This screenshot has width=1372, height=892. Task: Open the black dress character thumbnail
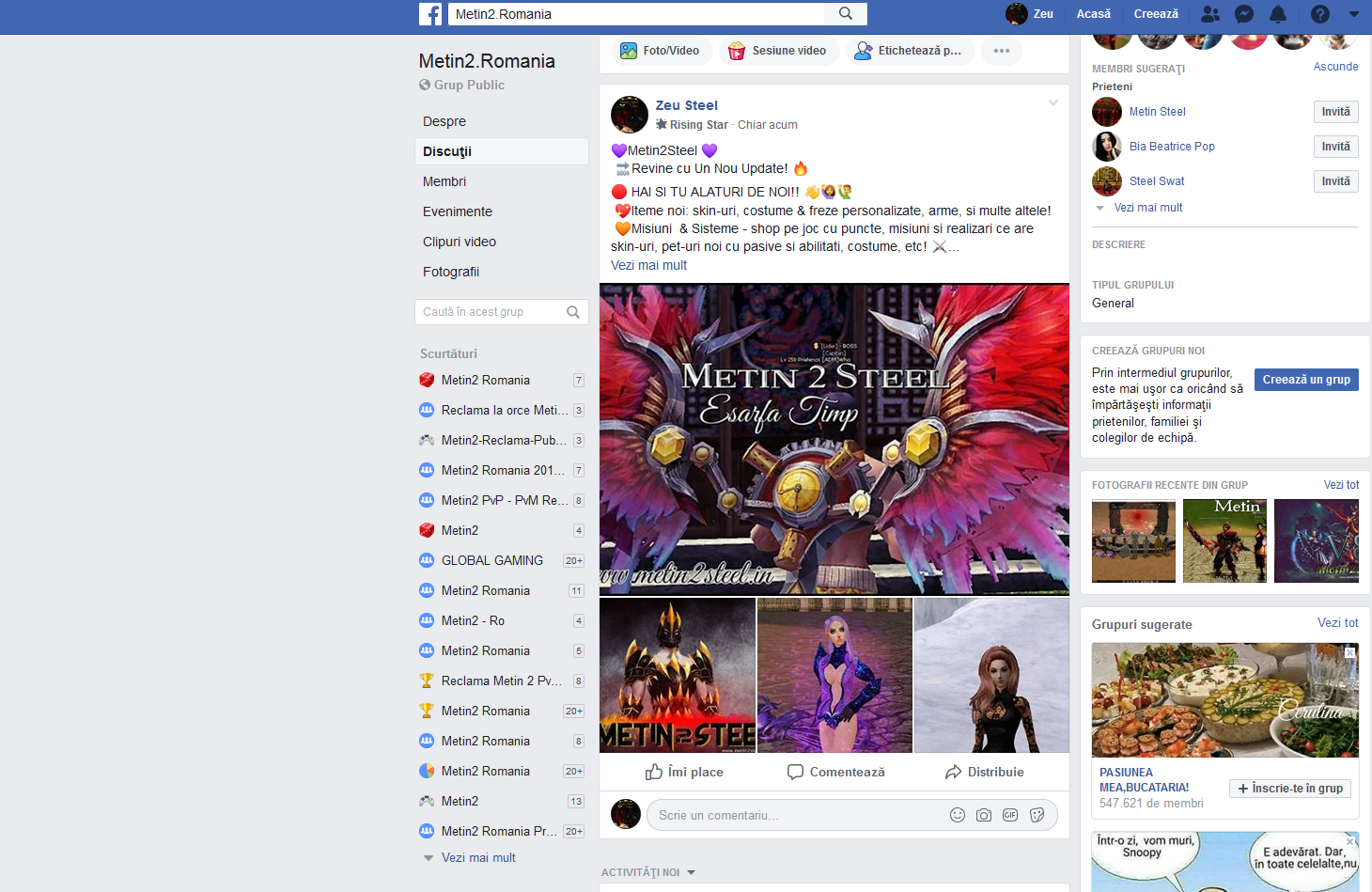[991, 675]
